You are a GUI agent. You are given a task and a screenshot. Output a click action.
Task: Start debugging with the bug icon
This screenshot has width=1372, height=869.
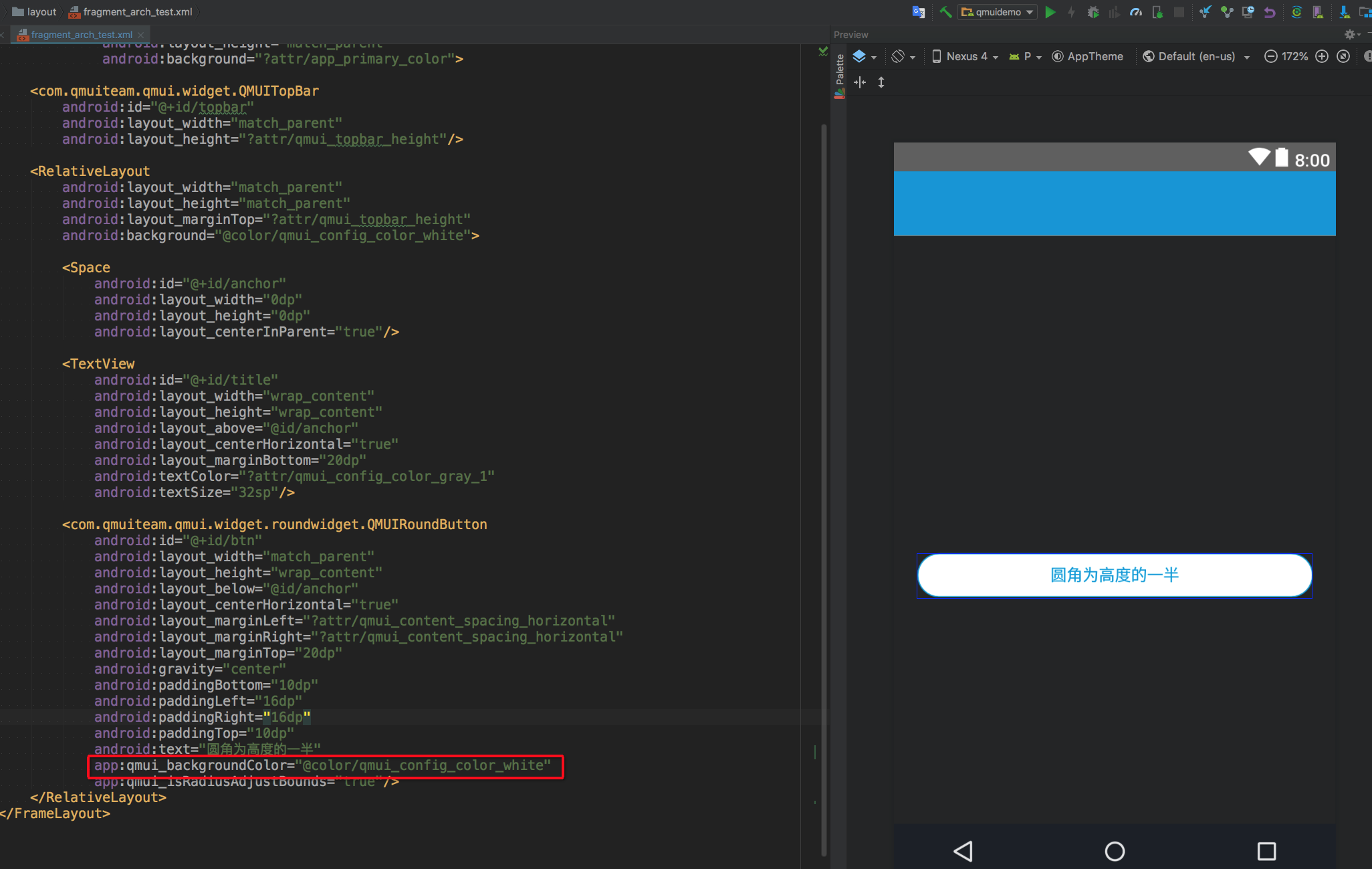1093,12
